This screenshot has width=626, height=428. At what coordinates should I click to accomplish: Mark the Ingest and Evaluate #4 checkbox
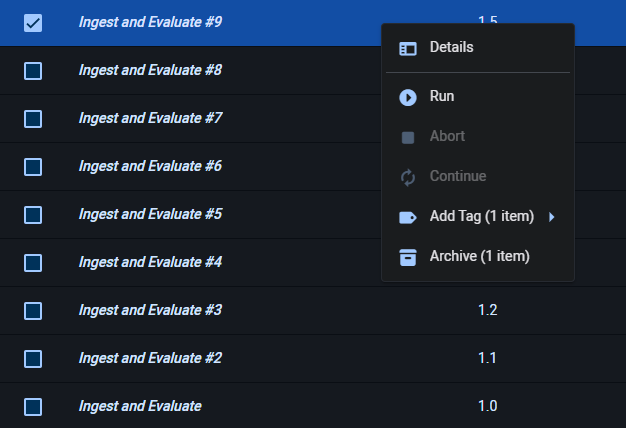[33, 263]
